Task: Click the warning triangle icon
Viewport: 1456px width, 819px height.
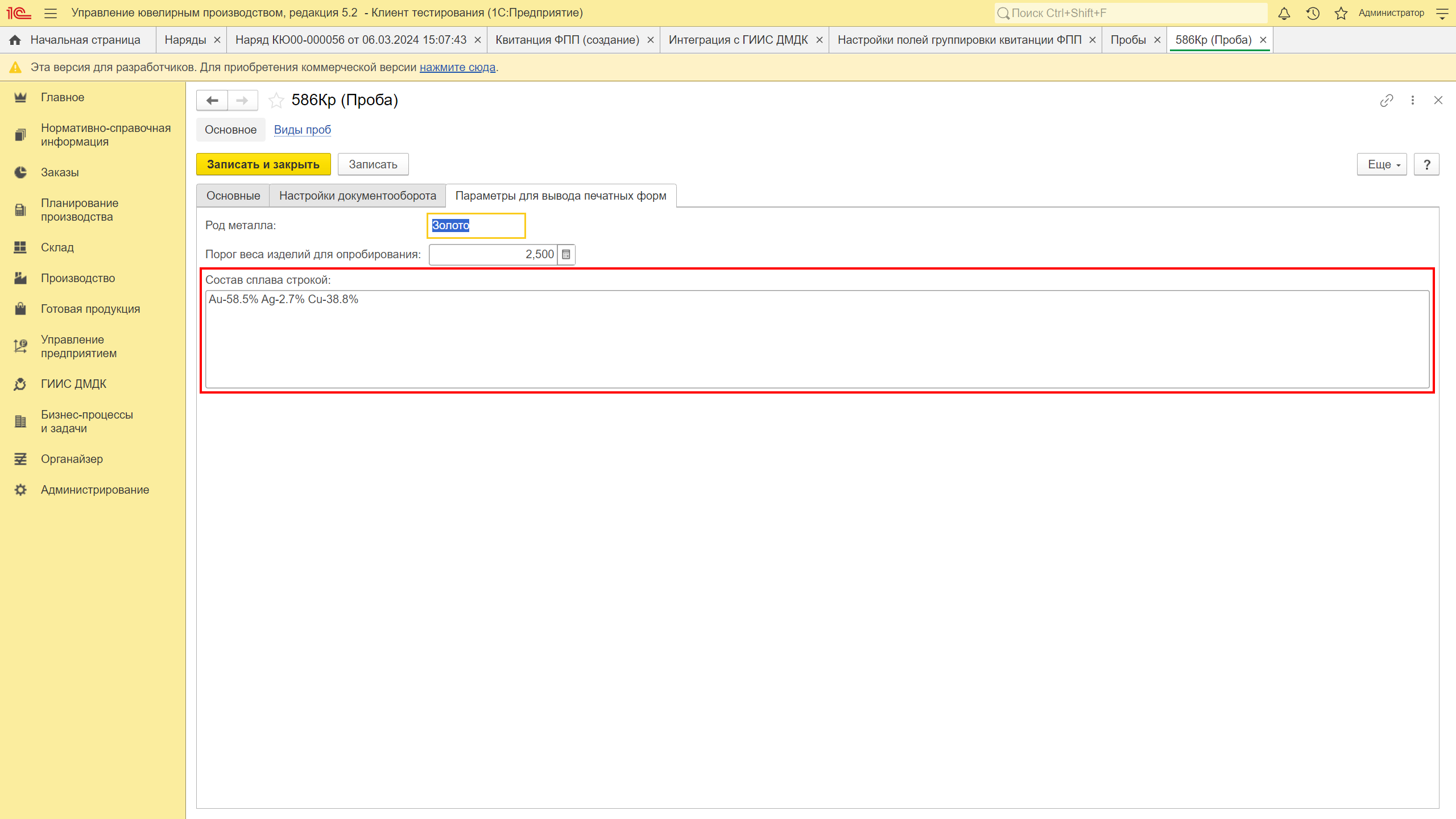Action: pos(15,68)
